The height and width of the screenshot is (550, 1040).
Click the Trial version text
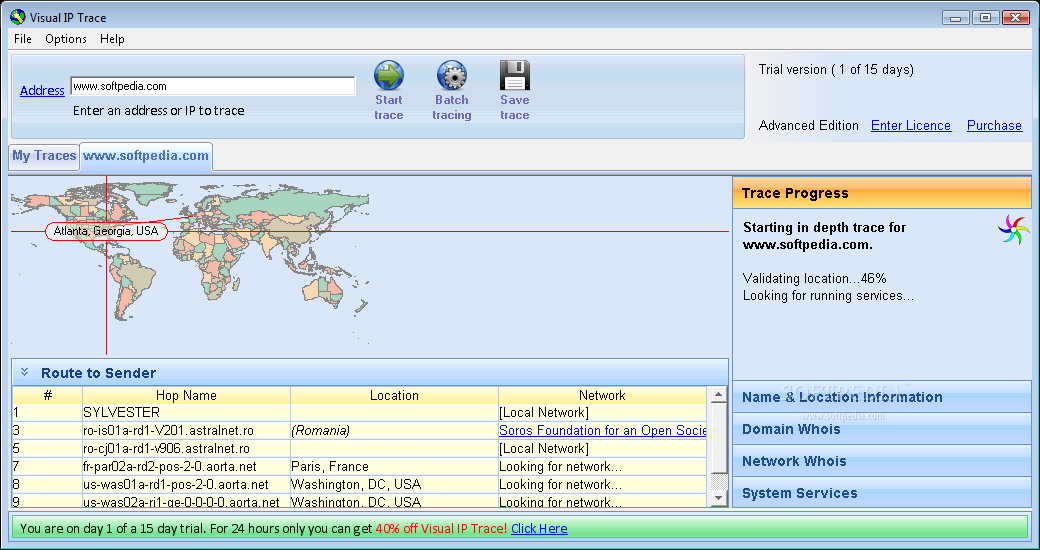[x=836, y=69]
